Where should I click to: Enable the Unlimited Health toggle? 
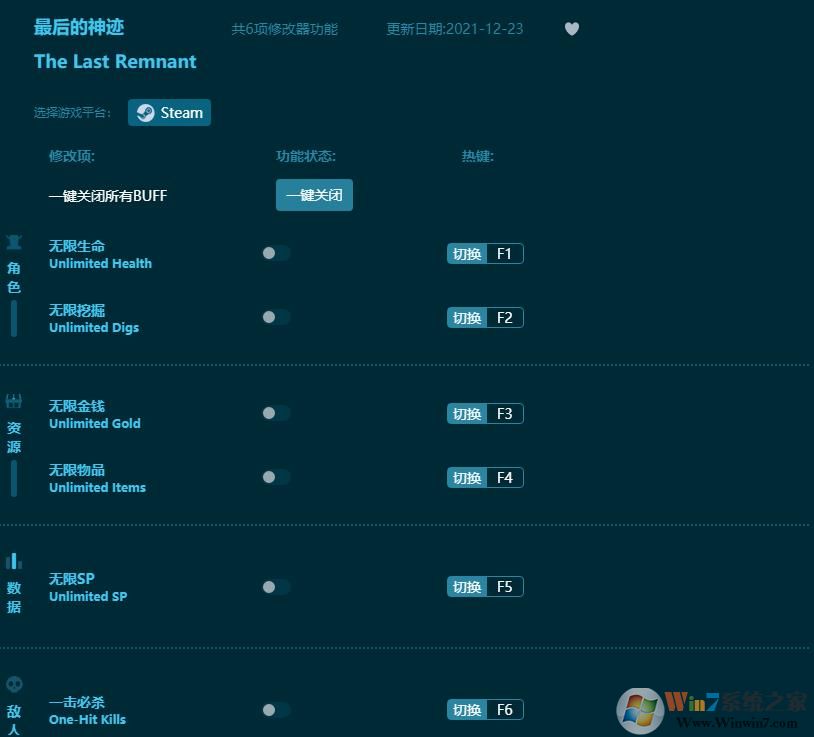tap(275, 253)
